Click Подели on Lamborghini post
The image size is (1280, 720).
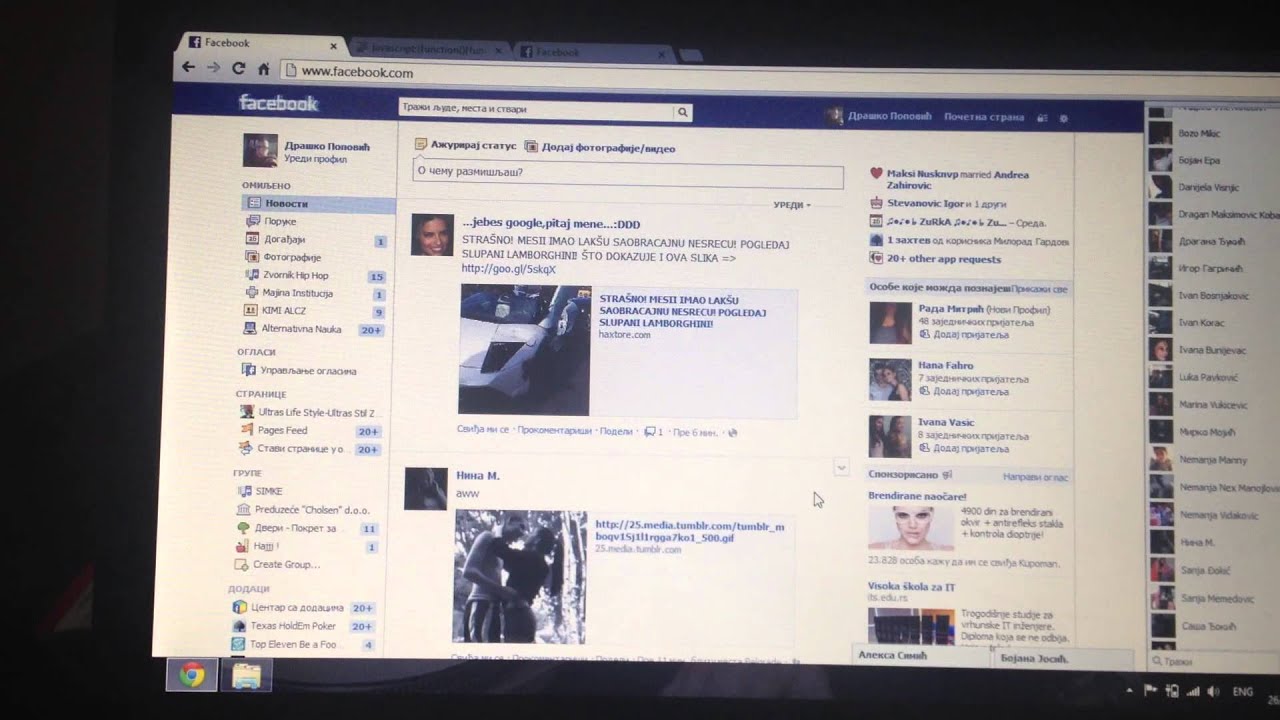click(x=617, y=431)
